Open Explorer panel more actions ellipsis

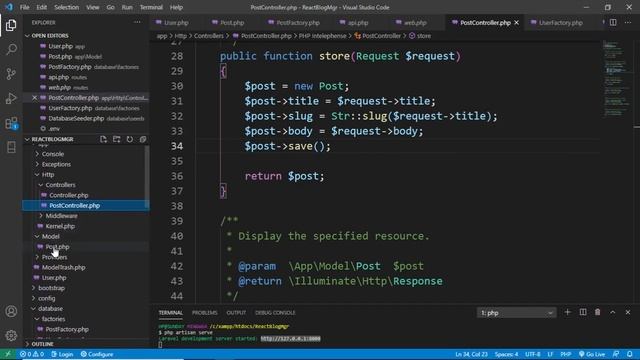[137, 22]
